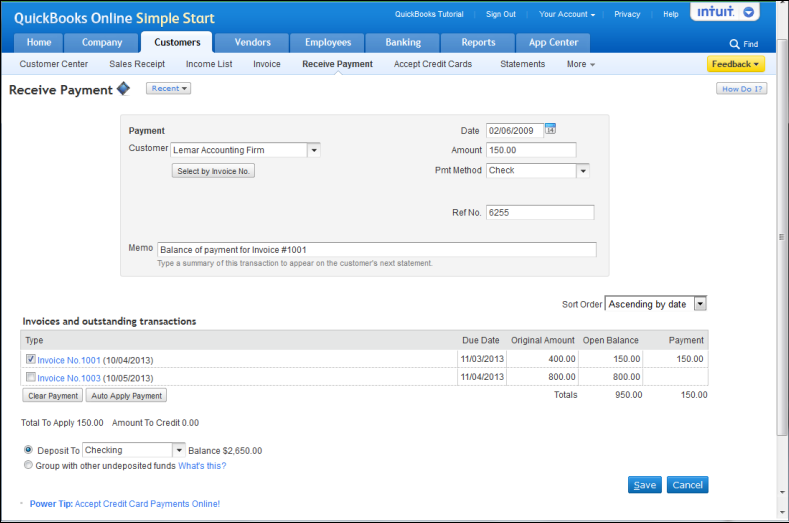Open Accept Credit Cards page
Image resolution: width=789 pixels, height=523 pixels.
433,64
